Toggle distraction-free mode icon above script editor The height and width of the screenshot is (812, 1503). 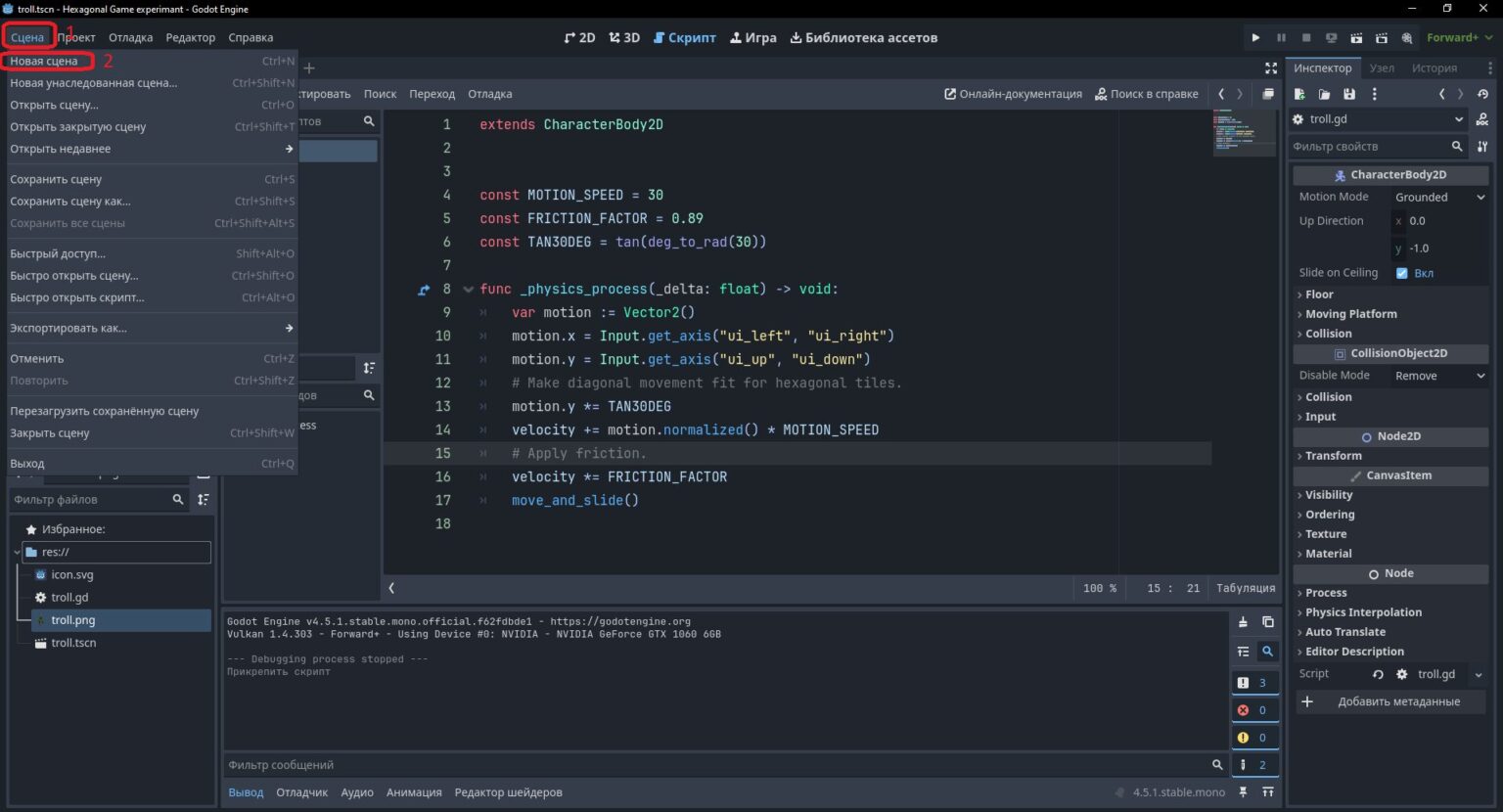[1270, 68]
